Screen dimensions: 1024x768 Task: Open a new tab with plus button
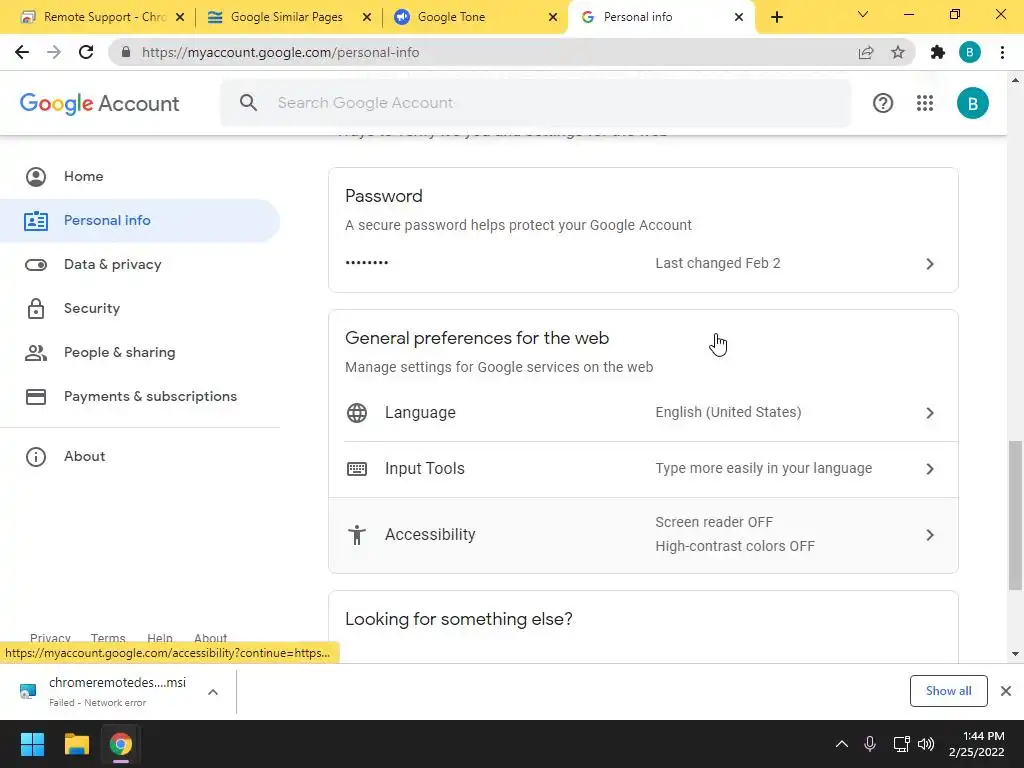click(776, 17)
